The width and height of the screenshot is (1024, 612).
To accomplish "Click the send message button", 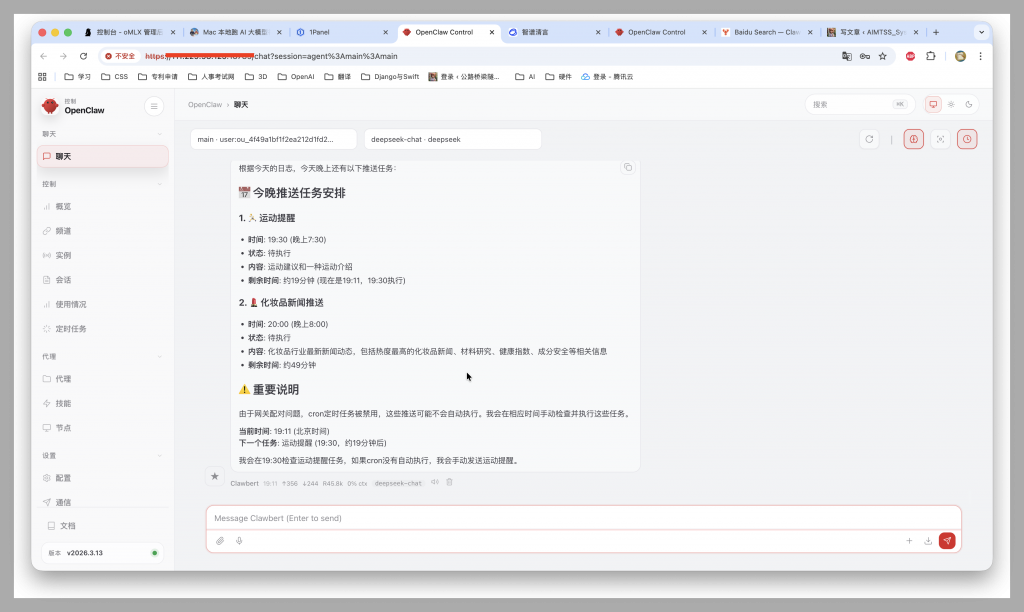I will coord(947,541).
